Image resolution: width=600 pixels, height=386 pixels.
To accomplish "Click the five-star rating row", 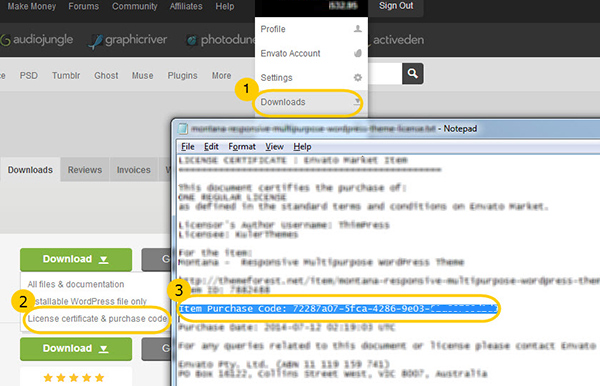I will coord(74,378).
